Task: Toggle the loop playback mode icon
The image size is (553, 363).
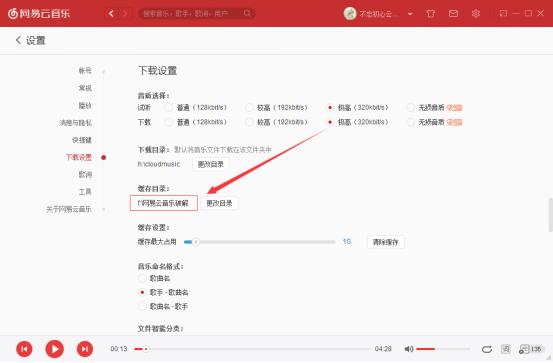Action: coord(487,349)
